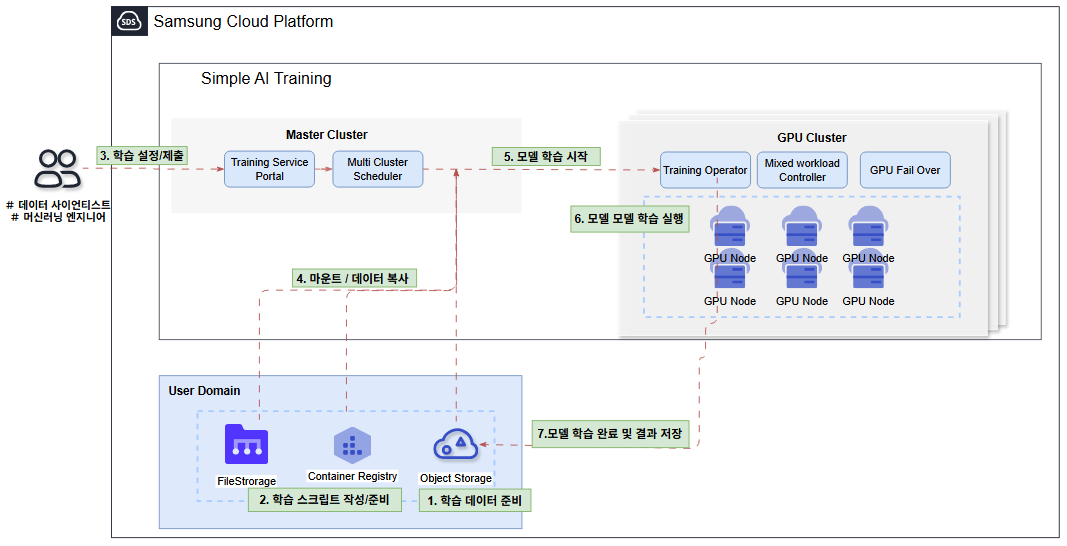Select the bottom-middle GPU Node server icon
1067x546 pixels.
pos(802,276)
